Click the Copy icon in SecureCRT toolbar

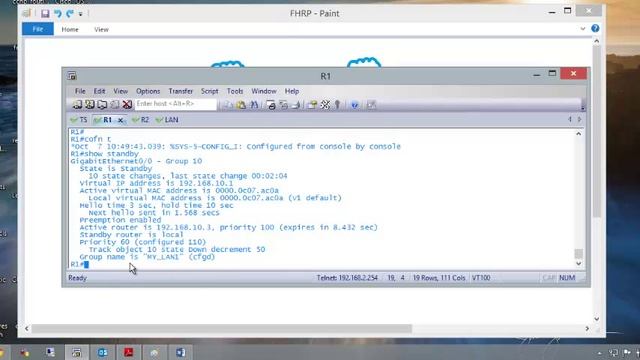(x=229, y=105)
